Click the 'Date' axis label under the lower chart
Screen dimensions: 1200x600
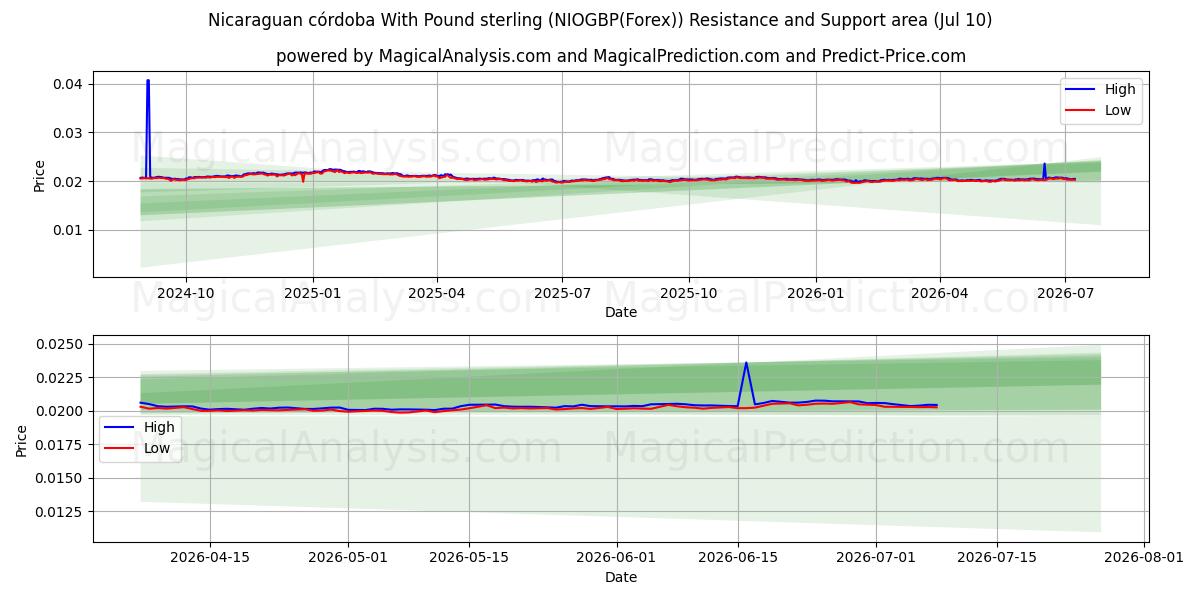[x=620, y=577]
